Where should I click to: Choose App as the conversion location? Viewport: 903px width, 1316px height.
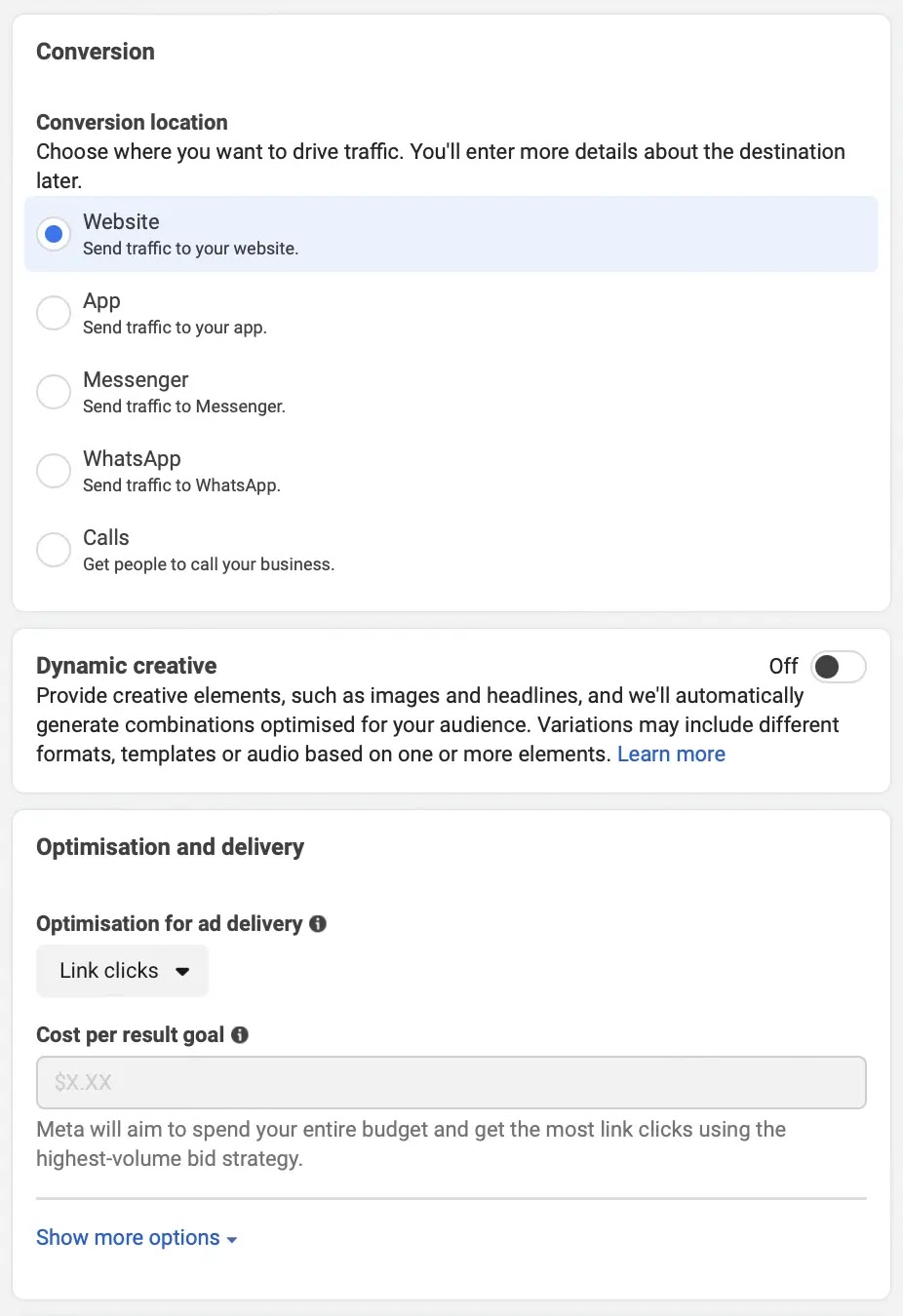(54, 313)
